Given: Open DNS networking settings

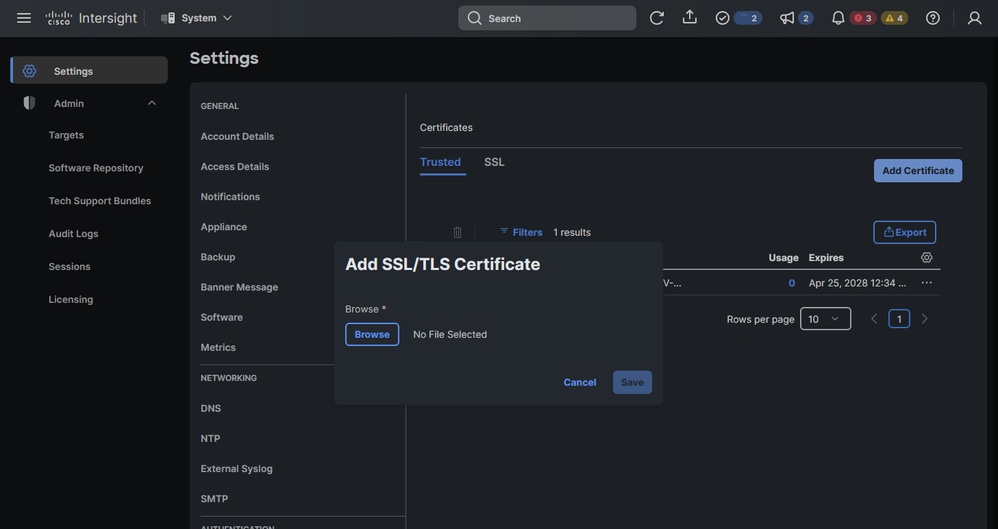Looking at the screenshot, I should click(x=211, y=408).
